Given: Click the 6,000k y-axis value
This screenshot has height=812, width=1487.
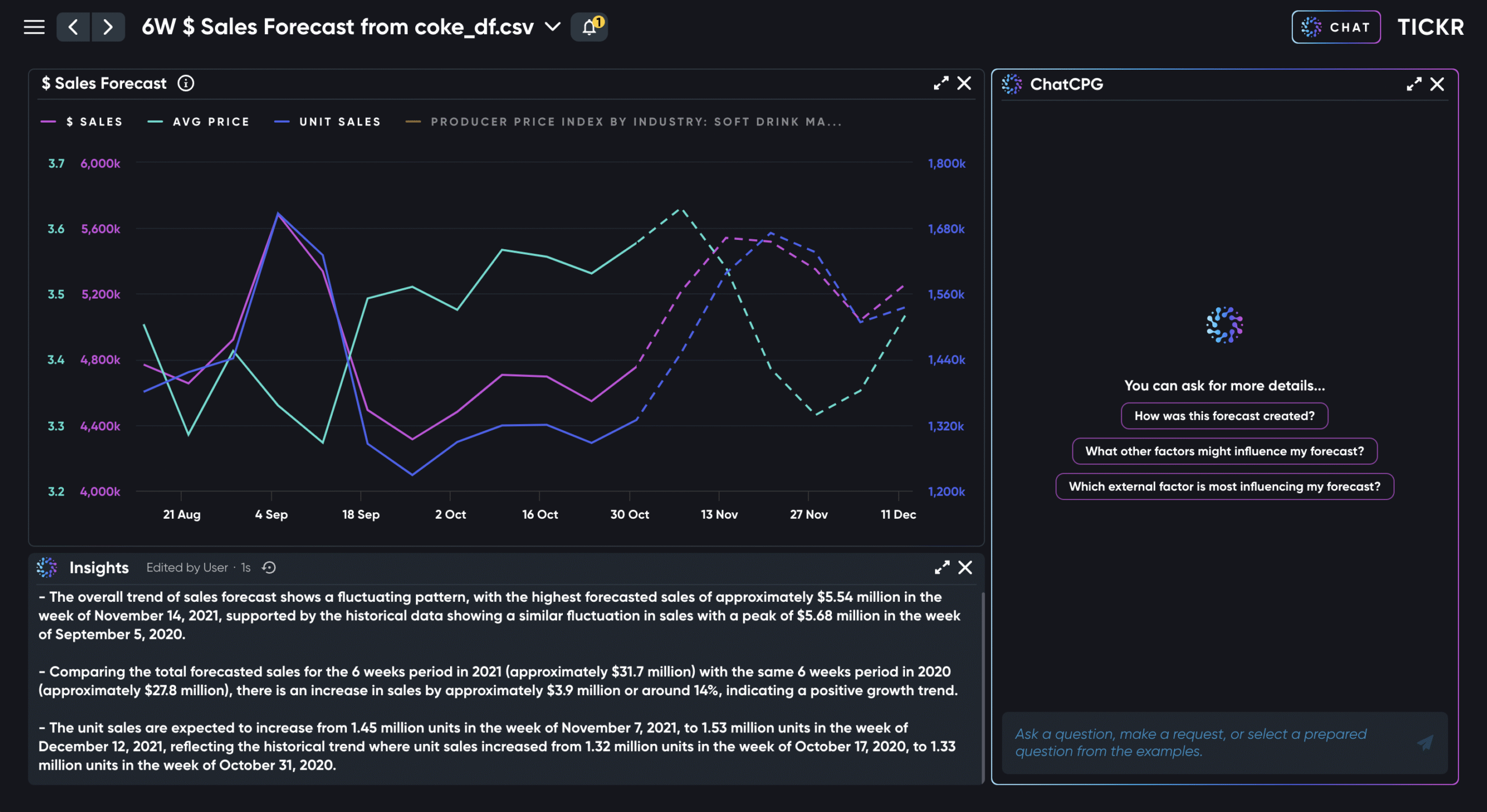Looking at the screenshot, I should coord(100,164).
